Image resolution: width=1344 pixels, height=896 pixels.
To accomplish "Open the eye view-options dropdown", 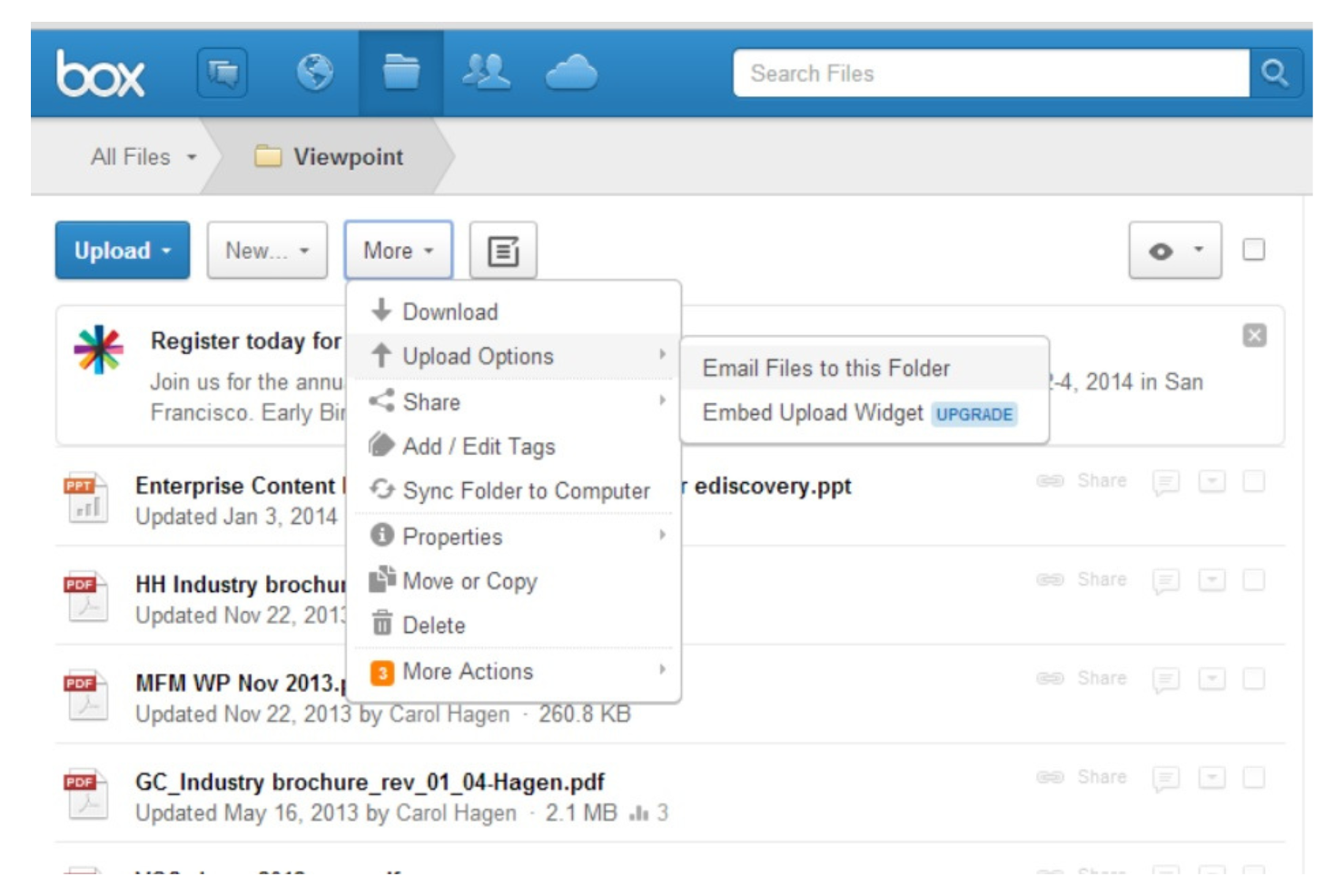I will point(1173,251).
